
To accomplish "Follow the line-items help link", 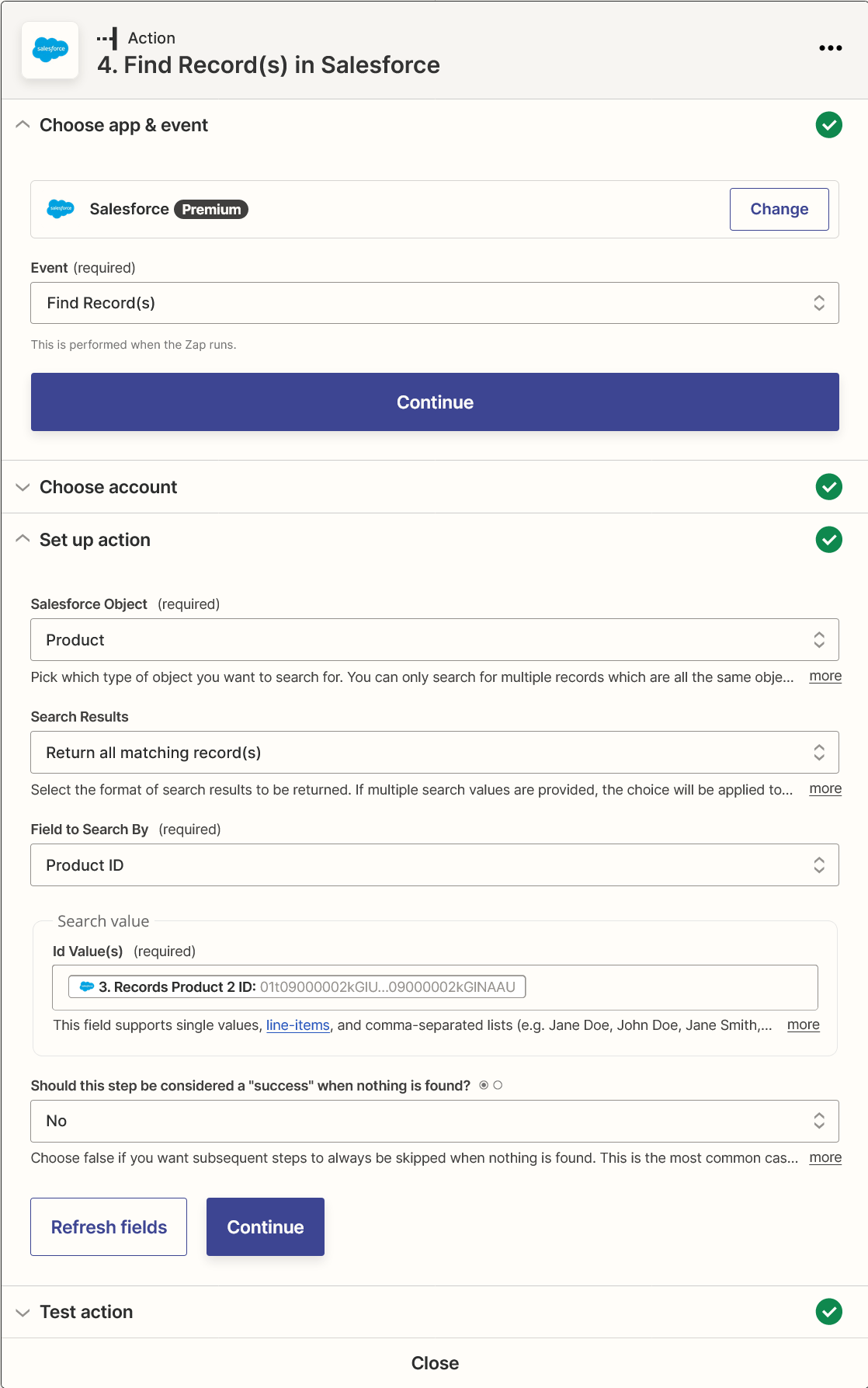I will pos(297,1025).
